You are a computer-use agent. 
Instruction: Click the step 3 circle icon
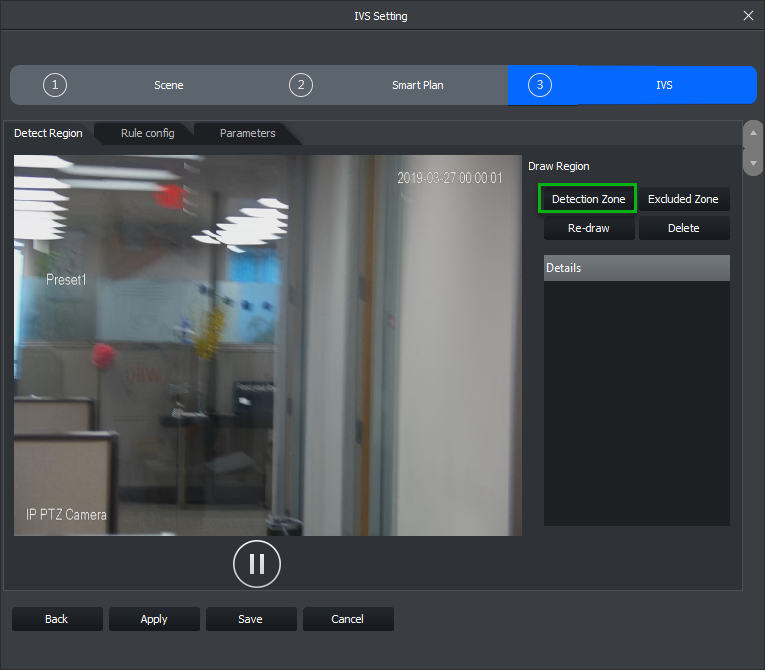coord(540,85)
